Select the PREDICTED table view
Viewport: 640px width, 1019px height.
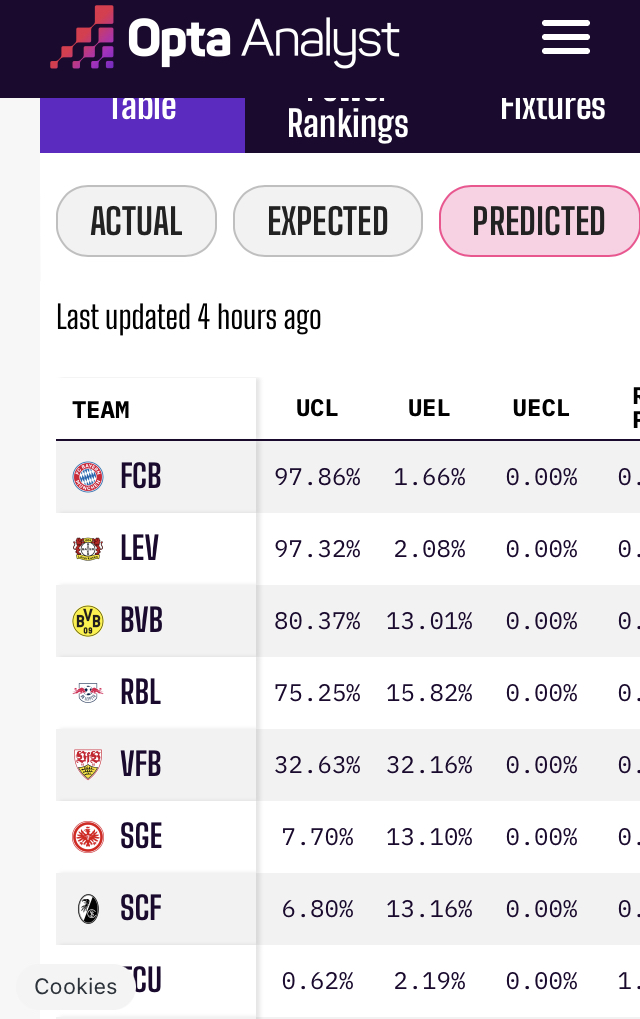tap(539, 221)
